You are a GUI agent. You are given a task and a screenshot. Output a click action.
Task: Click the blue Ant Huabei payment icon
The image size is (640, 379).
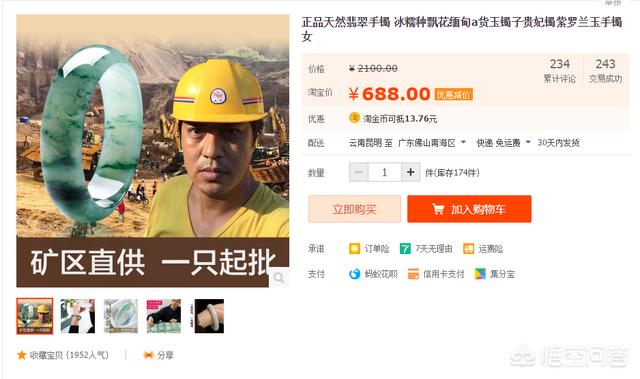pos(354,274)
